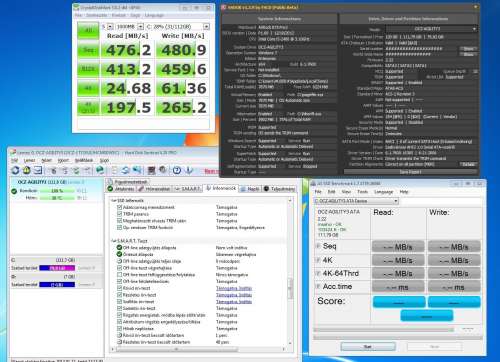Toggle the 4K-64Thrd checkbox in AS SSD
The width and height of the screenshot is (500, 362).
tap(318, 273)
